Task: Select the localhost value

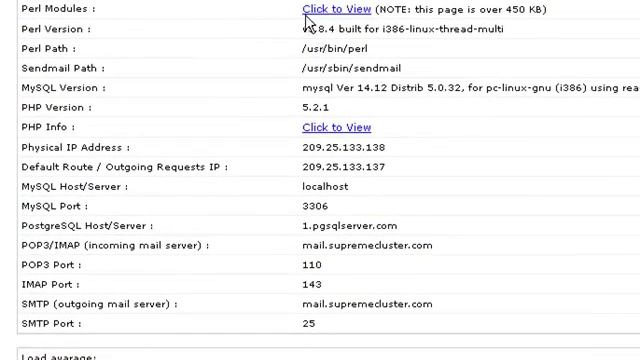Action: [325, 187]
